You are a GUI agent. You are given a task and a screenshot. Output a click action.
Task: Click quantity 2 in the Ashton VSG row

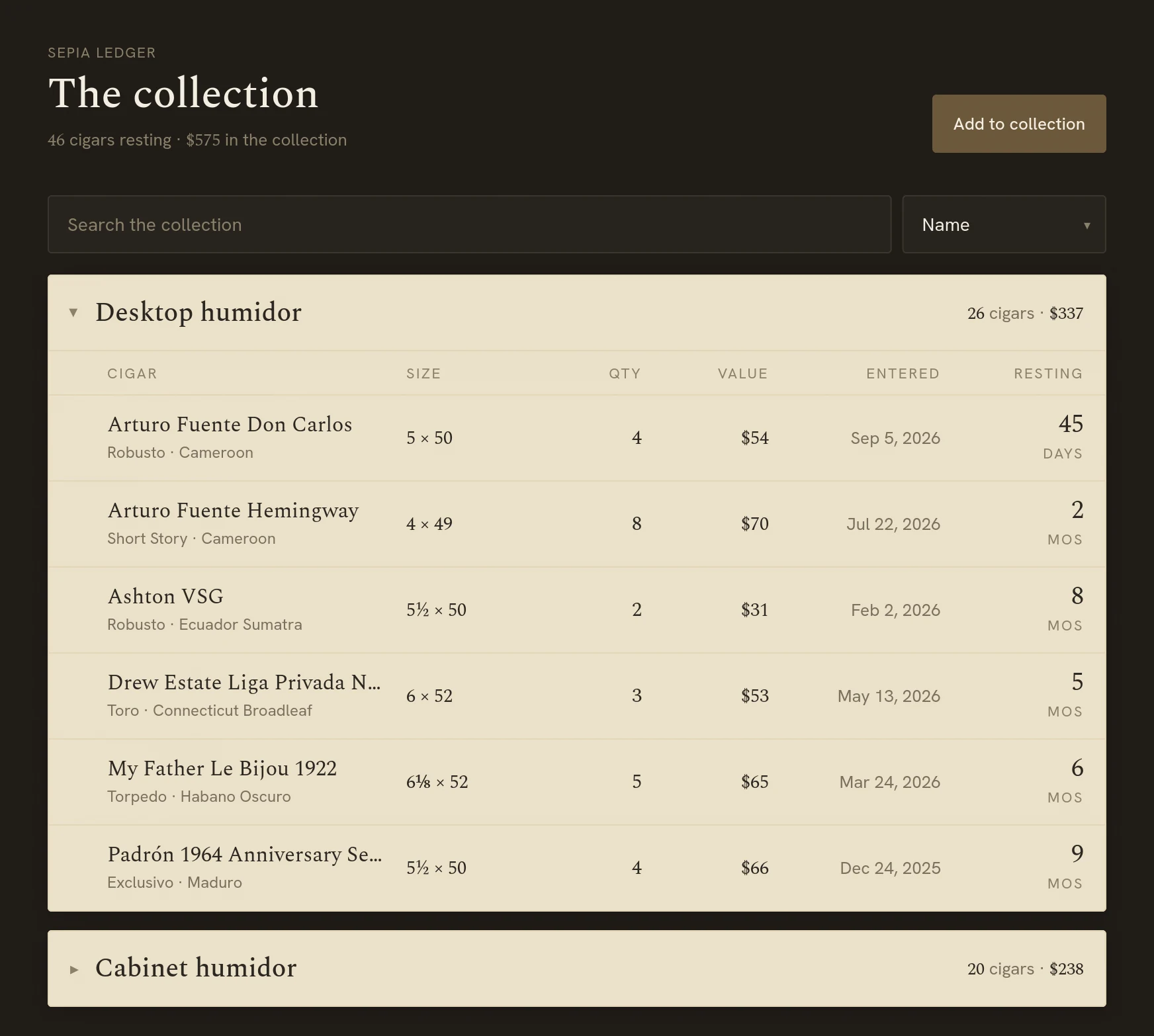tap(637, 610)
